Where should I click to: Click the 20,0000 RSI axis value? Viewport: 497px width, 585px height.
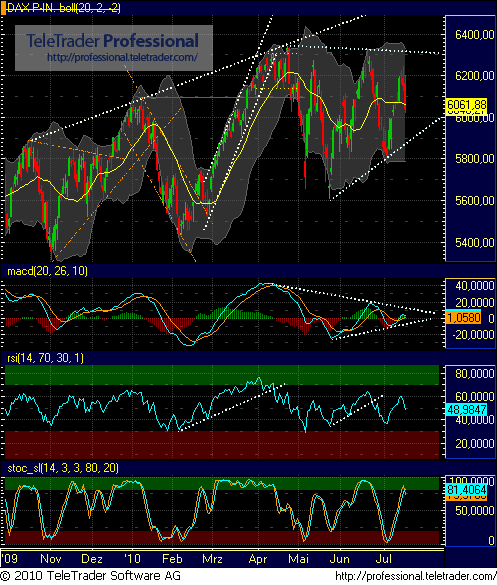(475, 444)
